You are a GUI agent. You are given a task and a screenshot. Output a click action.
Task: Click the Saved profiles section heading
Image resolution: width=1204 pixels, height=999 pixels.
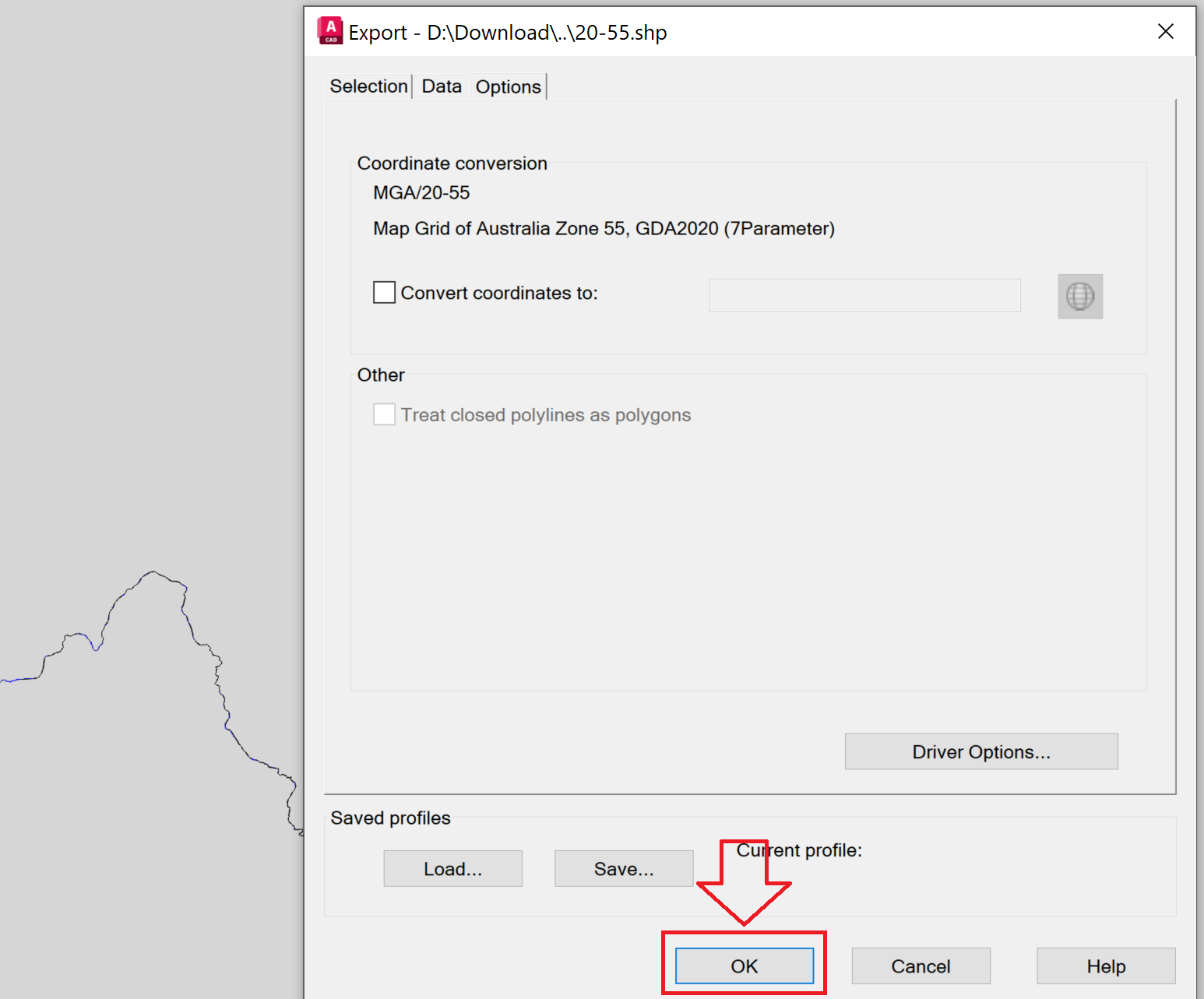pyautogui.click(x=390, y=818)
